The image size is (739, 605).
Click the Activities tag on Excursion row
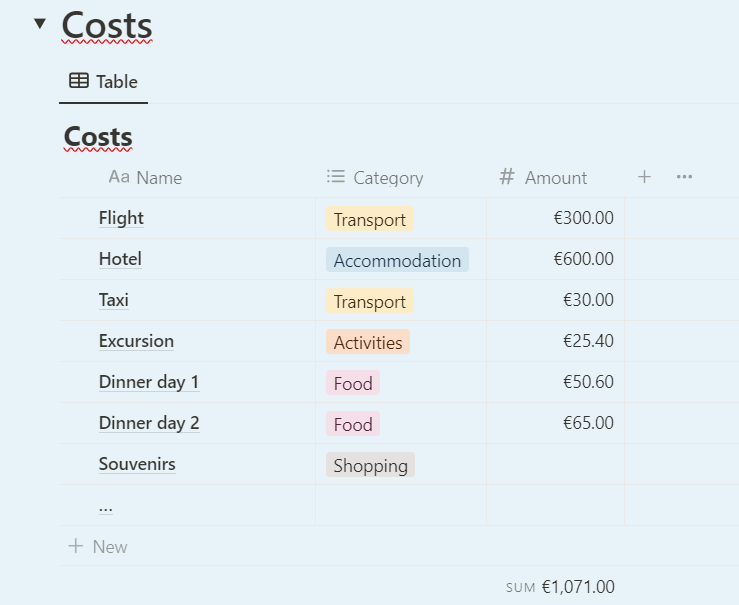[367, 343]
